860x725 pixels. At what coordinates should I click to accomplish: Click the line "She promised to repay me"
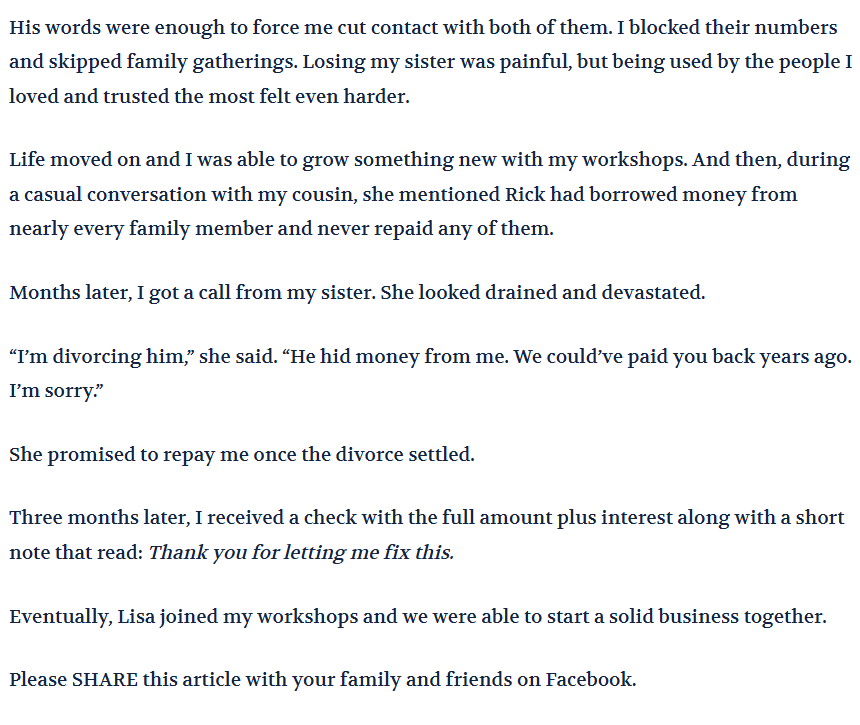242,454
